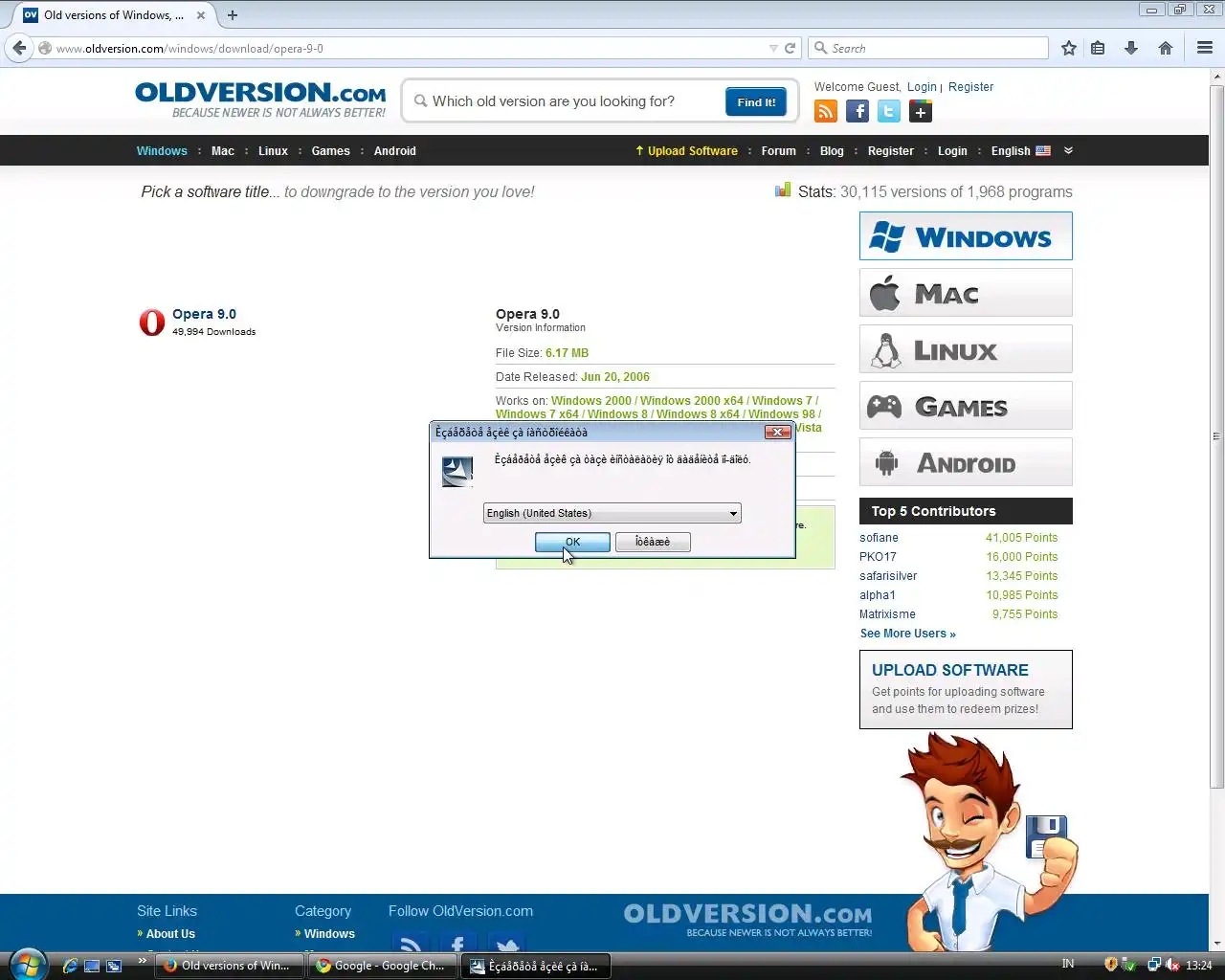
Task: Click the page vertical scrollbar
Action: click(x=1217, y=437)
